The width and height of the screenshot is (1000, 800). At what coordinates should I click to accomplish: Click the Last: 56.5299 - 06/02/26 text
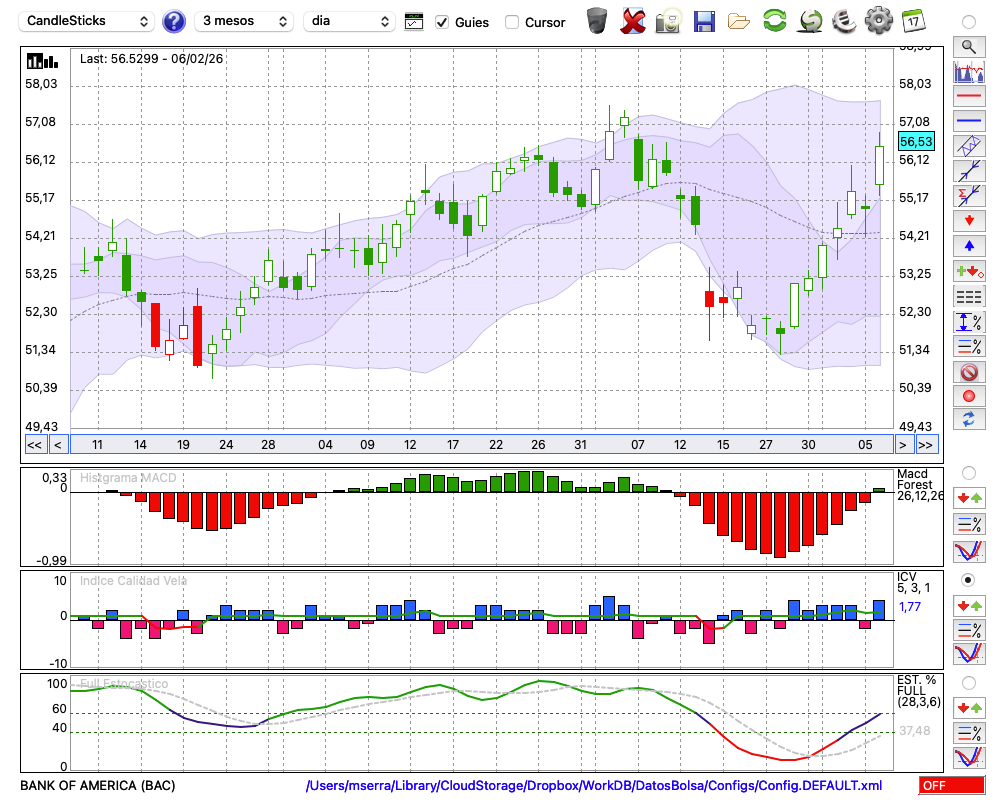[151, 59]
